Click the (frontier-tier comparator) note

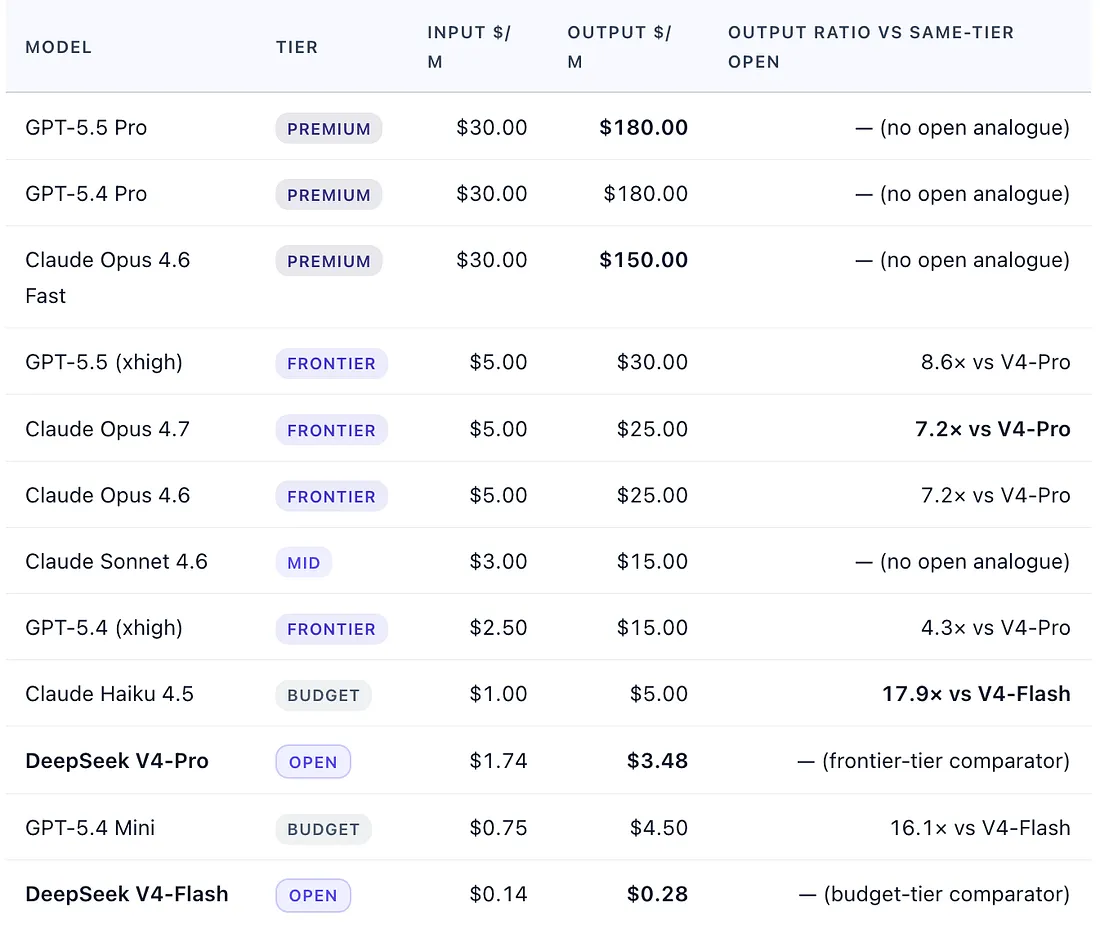pos(934,760)
